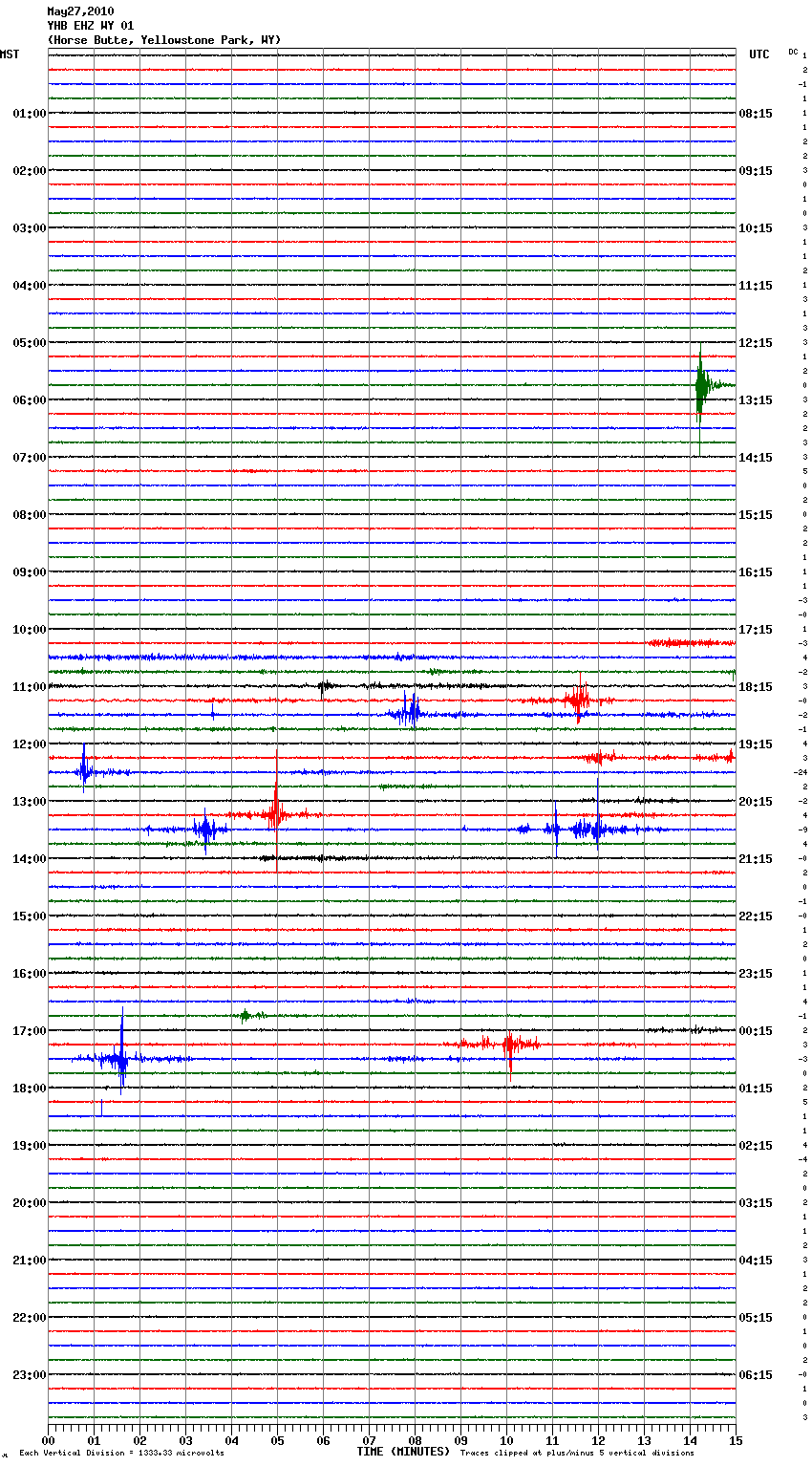Click the 13:15 UTC time label
812x1466 pixels.
(x=756, y=400)
